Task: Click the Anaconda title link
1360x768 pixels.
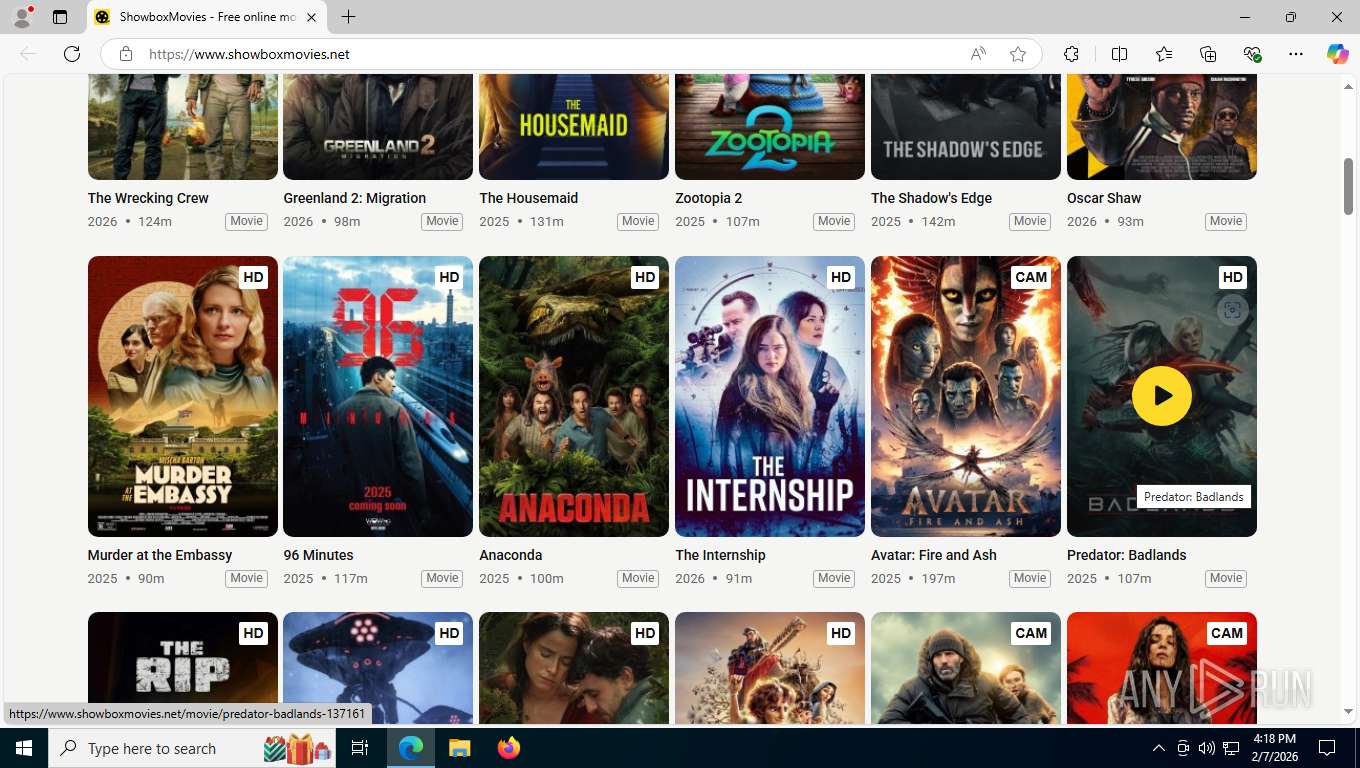Action: click(x=511, y=555)
